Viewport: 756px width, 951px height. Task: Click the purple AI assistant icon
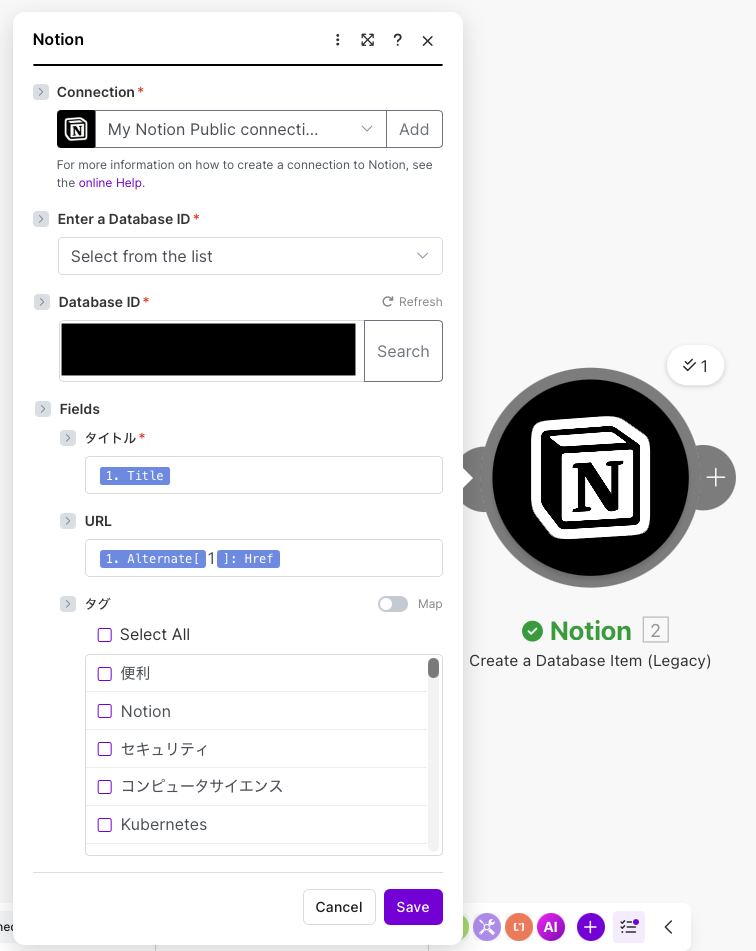551,927
